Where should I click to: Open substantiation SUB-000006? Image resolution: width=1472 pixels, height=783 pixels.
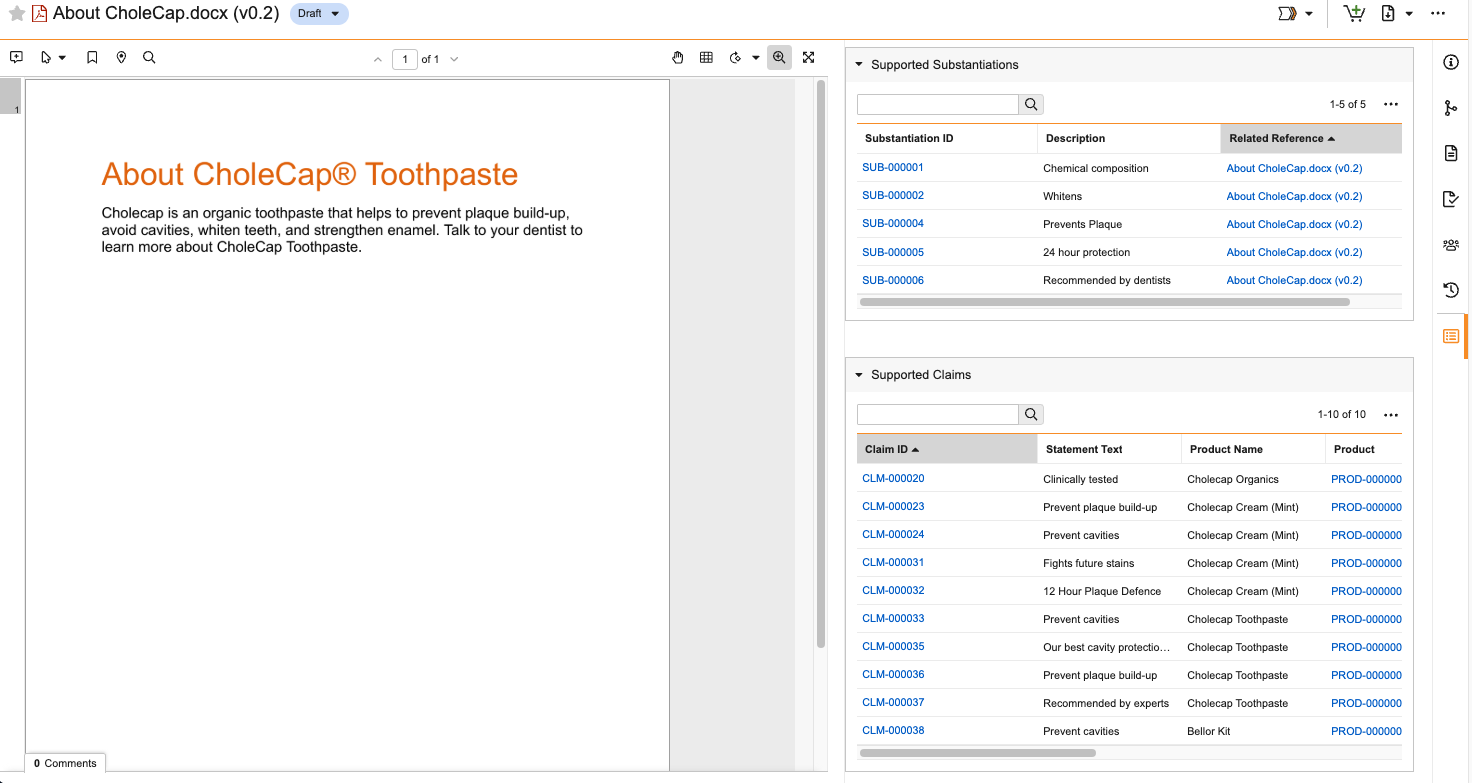coord(893,280)
